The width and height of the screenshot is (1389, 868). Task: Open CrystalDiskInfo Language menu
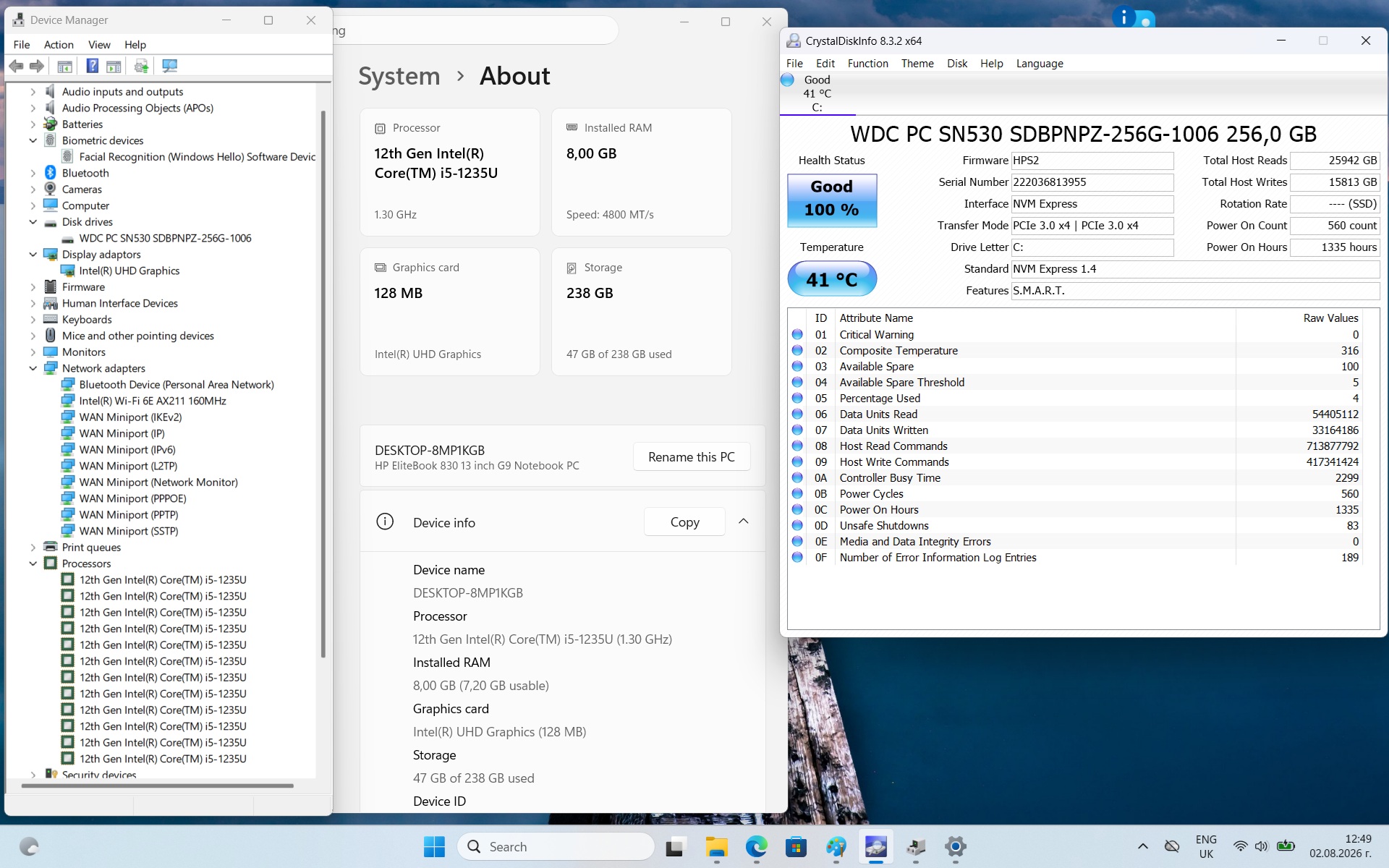(x=1040, y=63)
